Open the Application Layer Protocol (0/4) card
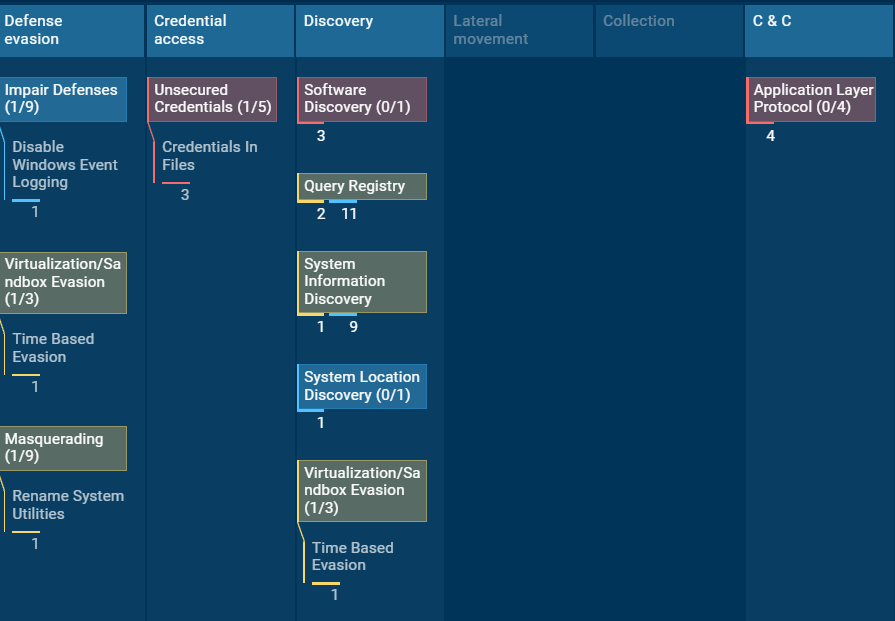 point(811,99)
